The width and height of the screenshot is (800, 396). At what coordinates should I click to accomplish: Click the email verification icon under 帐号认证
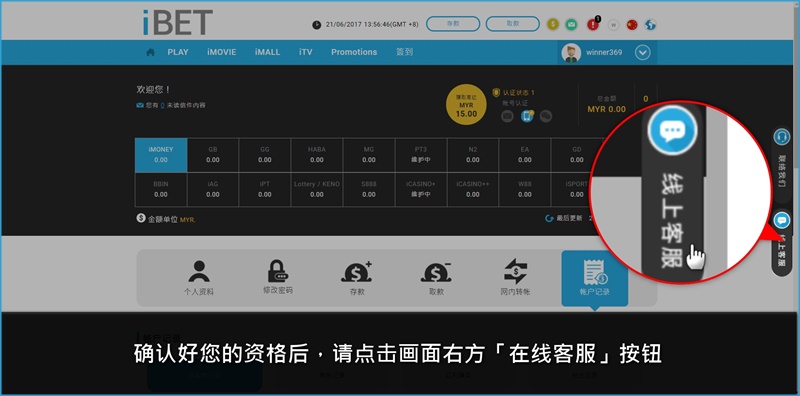[x=507, y=116]
